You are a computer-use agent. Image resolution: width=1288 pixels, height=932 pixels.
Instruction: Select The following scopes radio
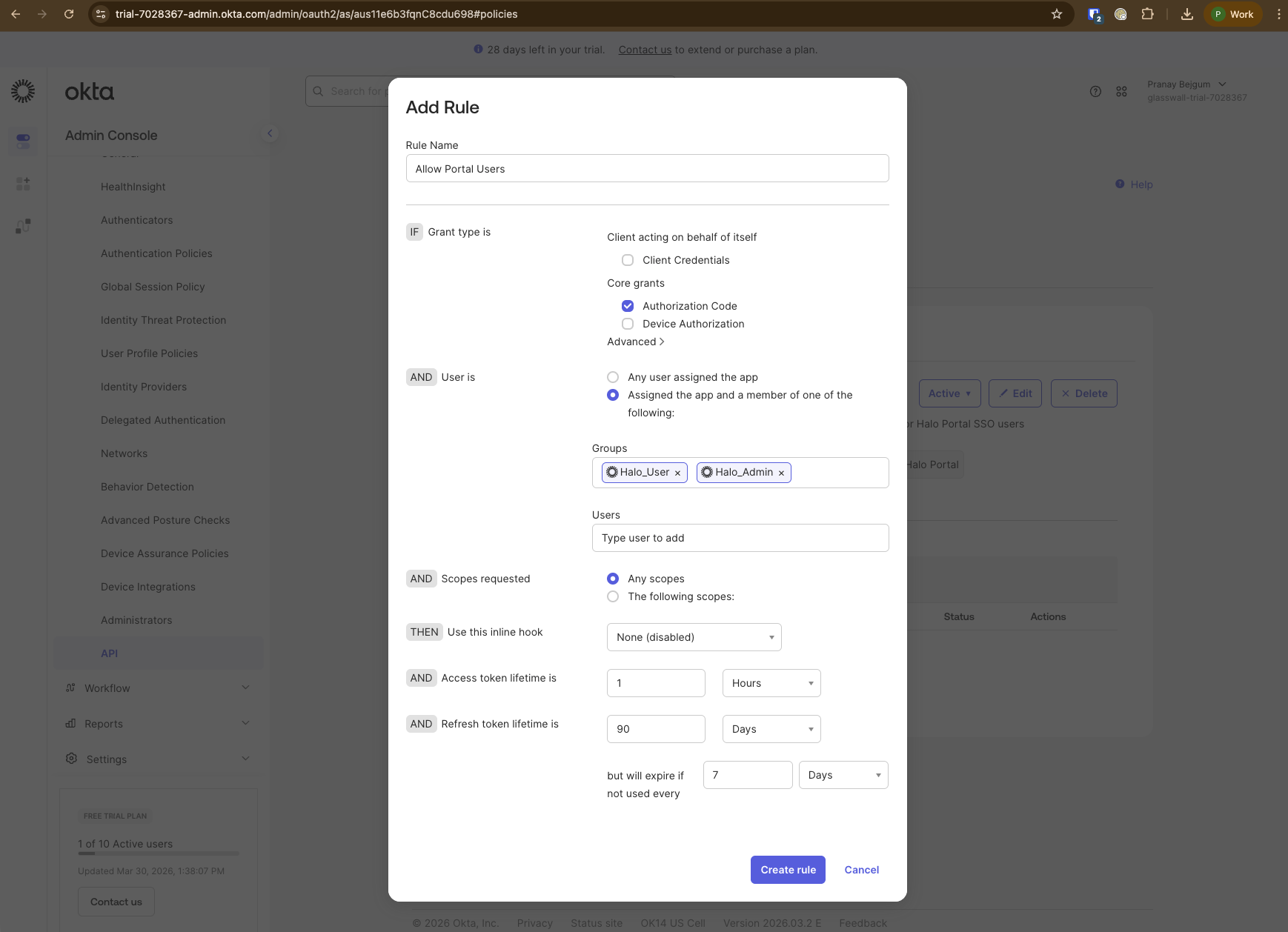(613, 596)
